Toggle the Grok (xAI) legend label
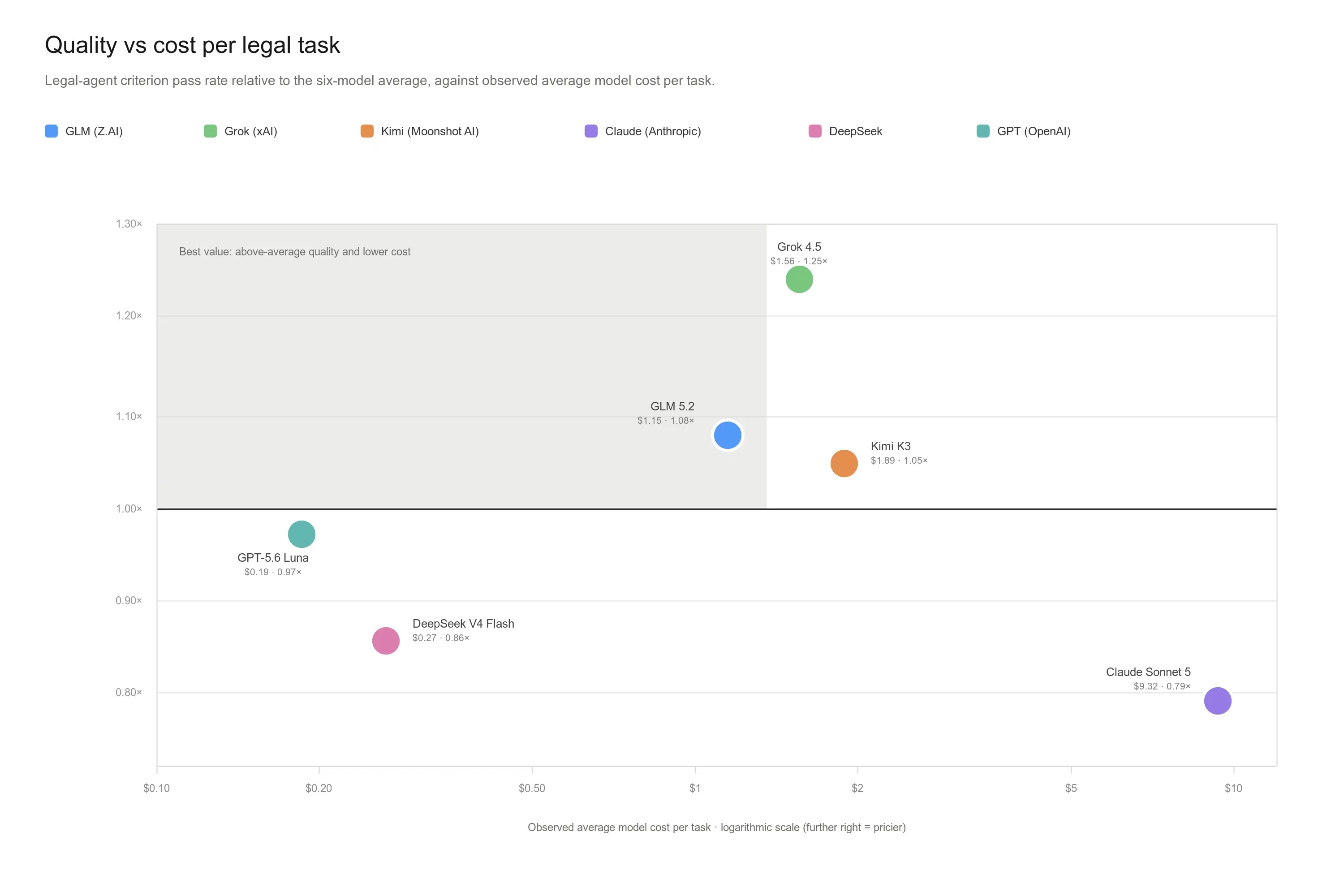This screenshot has width=1344, height=896. pos(251,131)
